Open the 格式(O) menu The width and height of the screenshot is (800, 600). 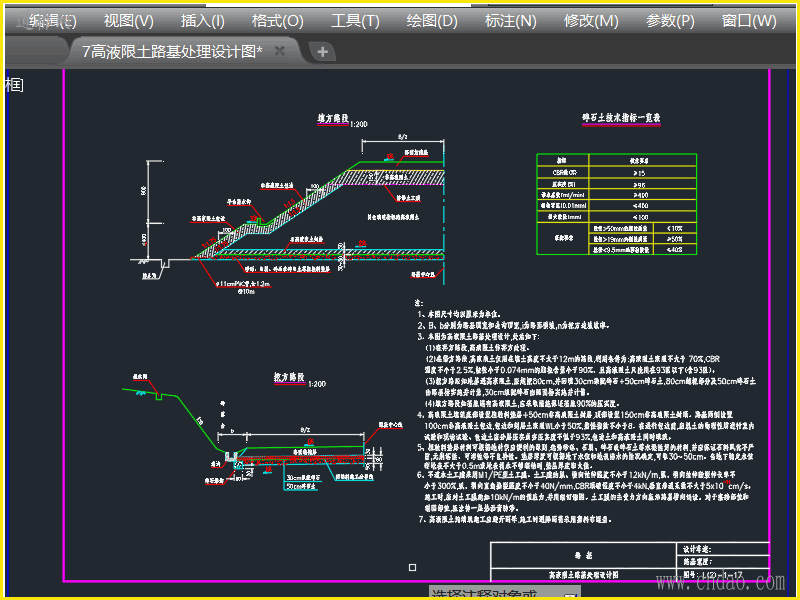pyautogui.click(x=277, y=20)
